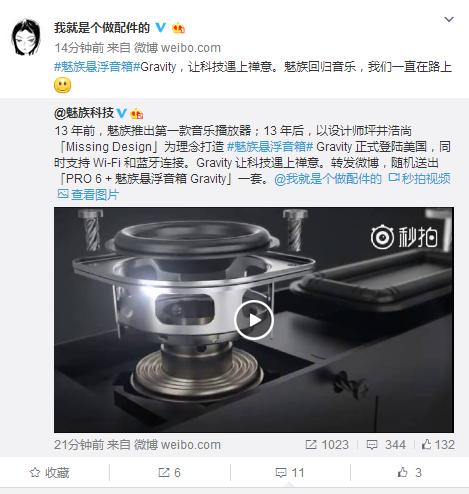Click the membership badge beside 魅族科技
Viewport: 469px width, 494px height.
[137, 114]
